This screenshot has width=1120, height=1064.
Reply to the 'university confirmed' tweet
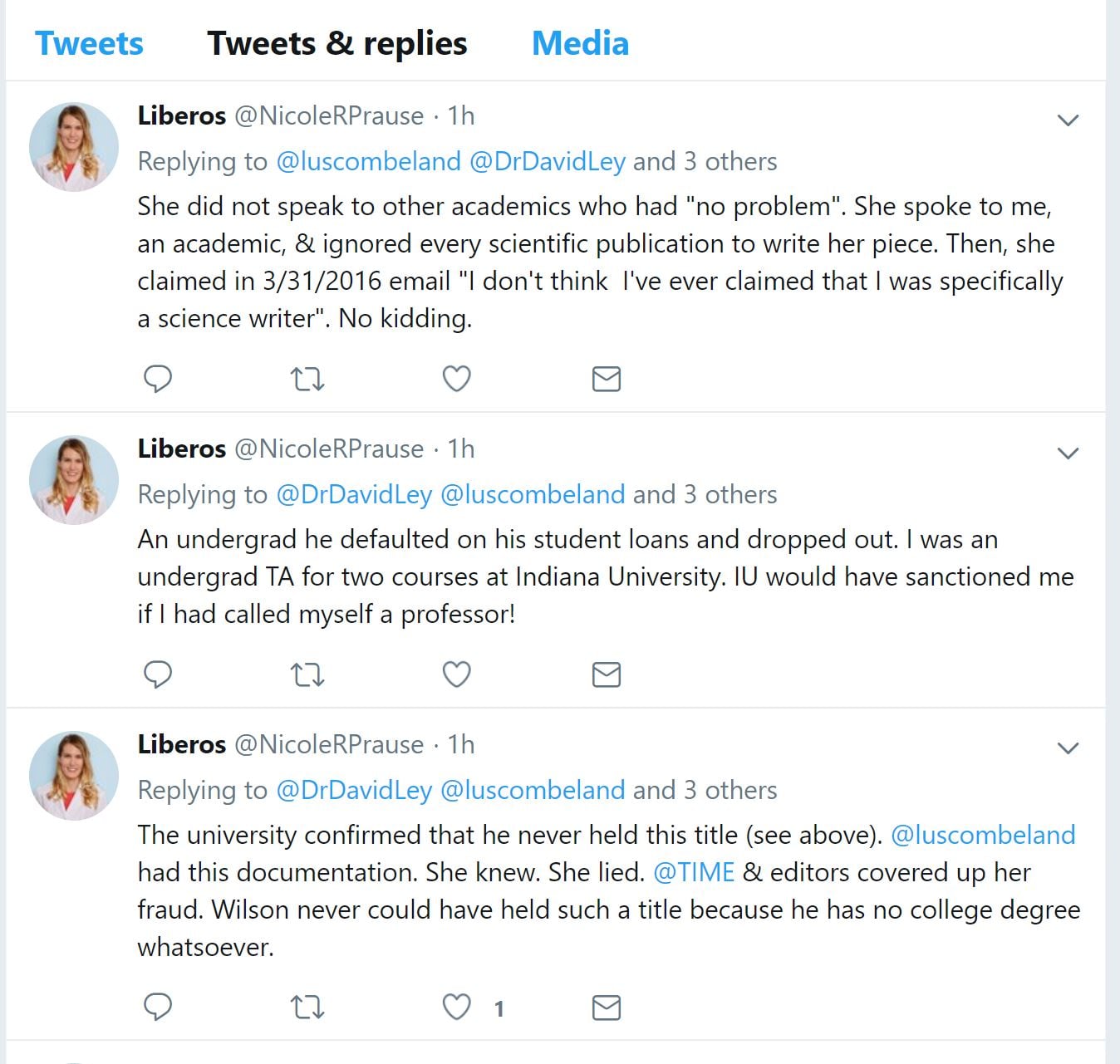tap(158, 1007)
